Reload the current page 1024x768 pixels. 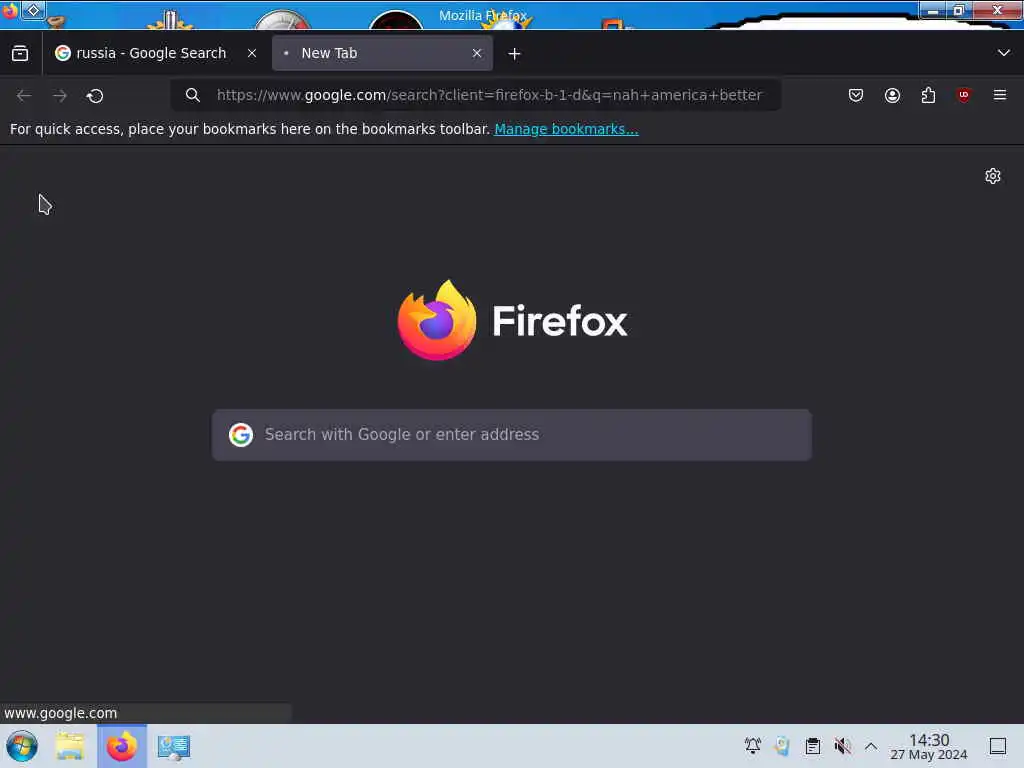pyautogui.click(x=95, y=96)
